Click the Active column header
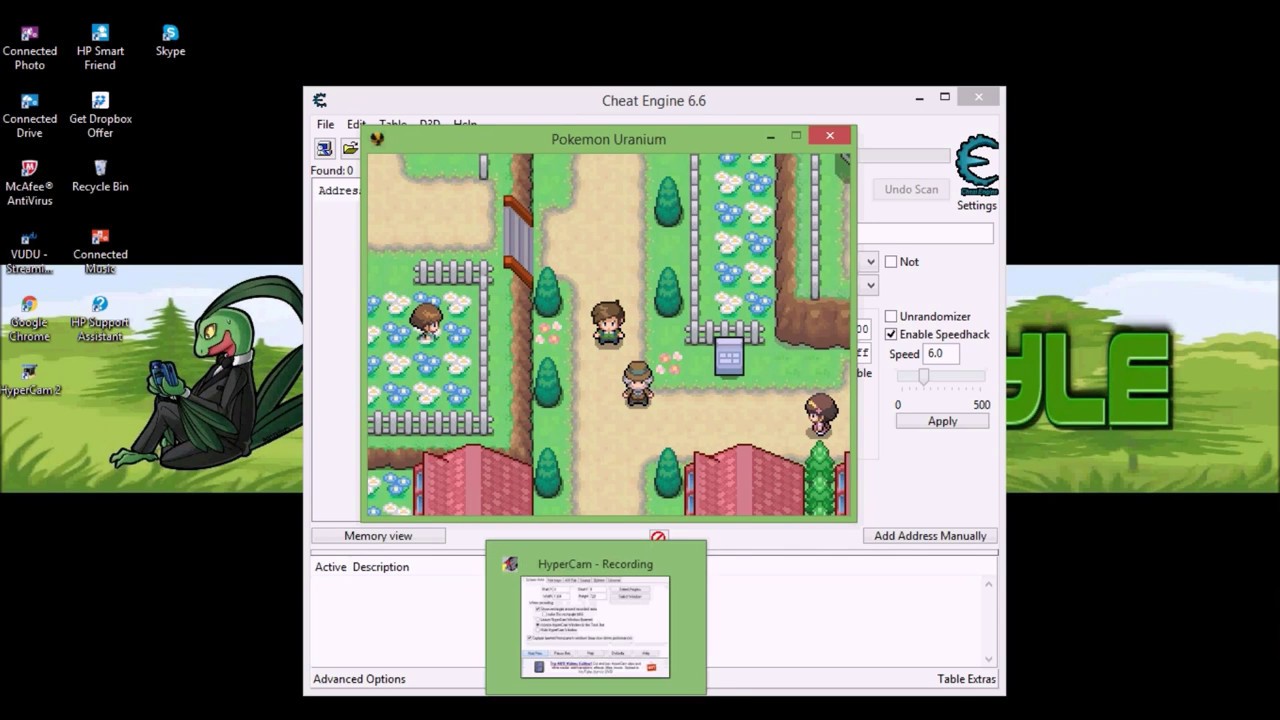The width and height of the screenshot is (1280, 720). 330,567
